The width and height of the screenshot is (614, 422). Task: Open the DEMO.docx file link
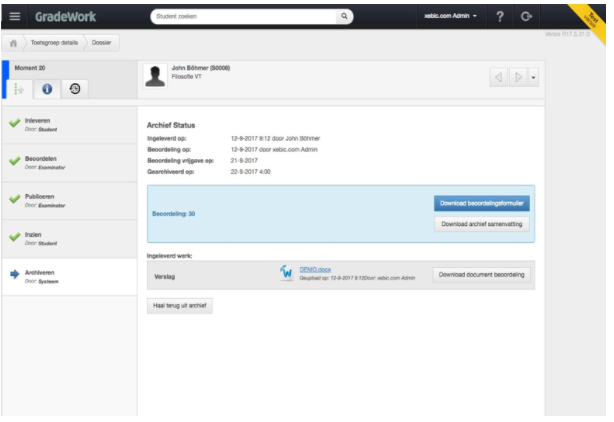tap(315, 270)
